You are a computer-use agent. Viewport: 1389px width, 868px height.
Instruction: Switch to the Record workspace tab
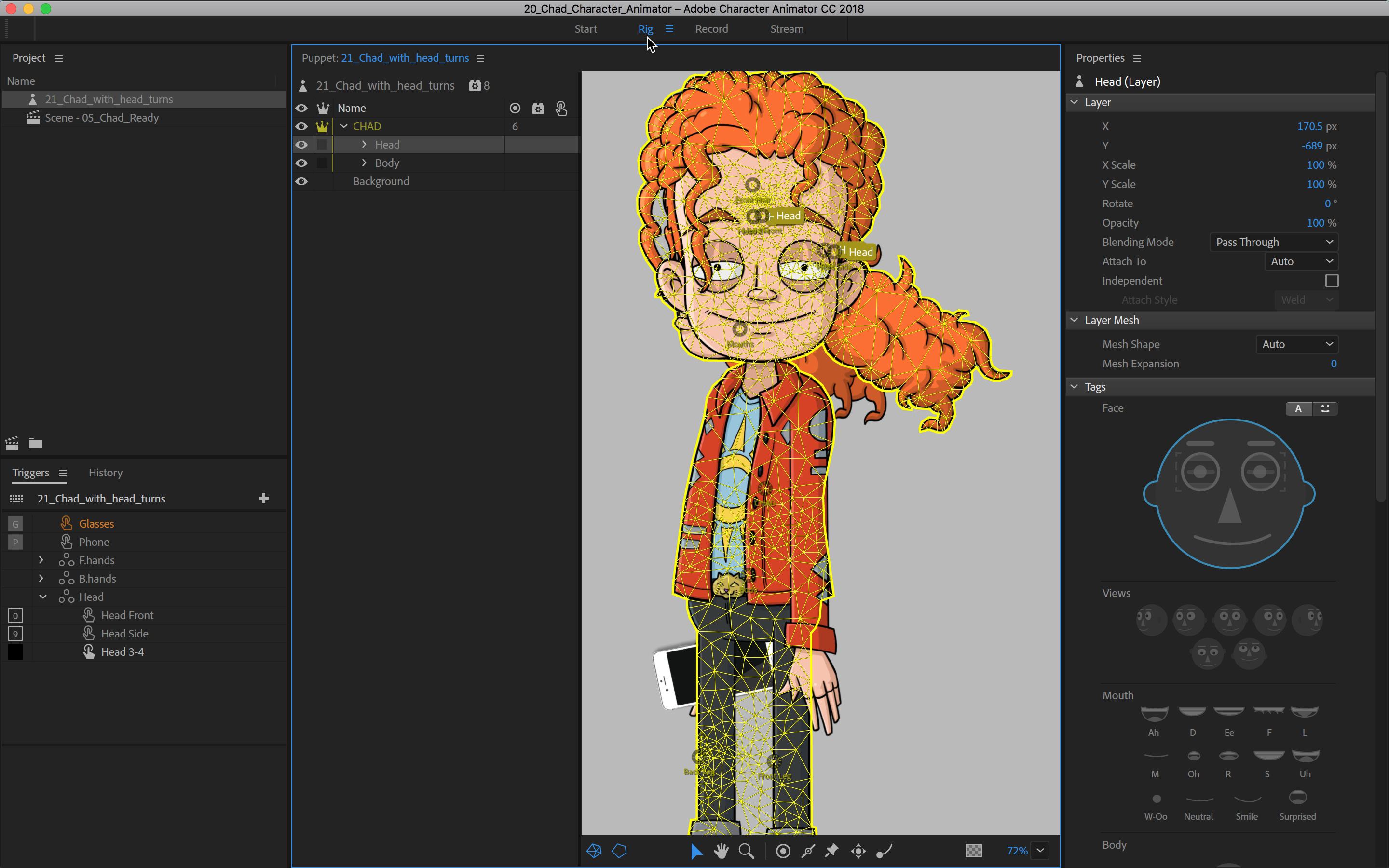711,29
